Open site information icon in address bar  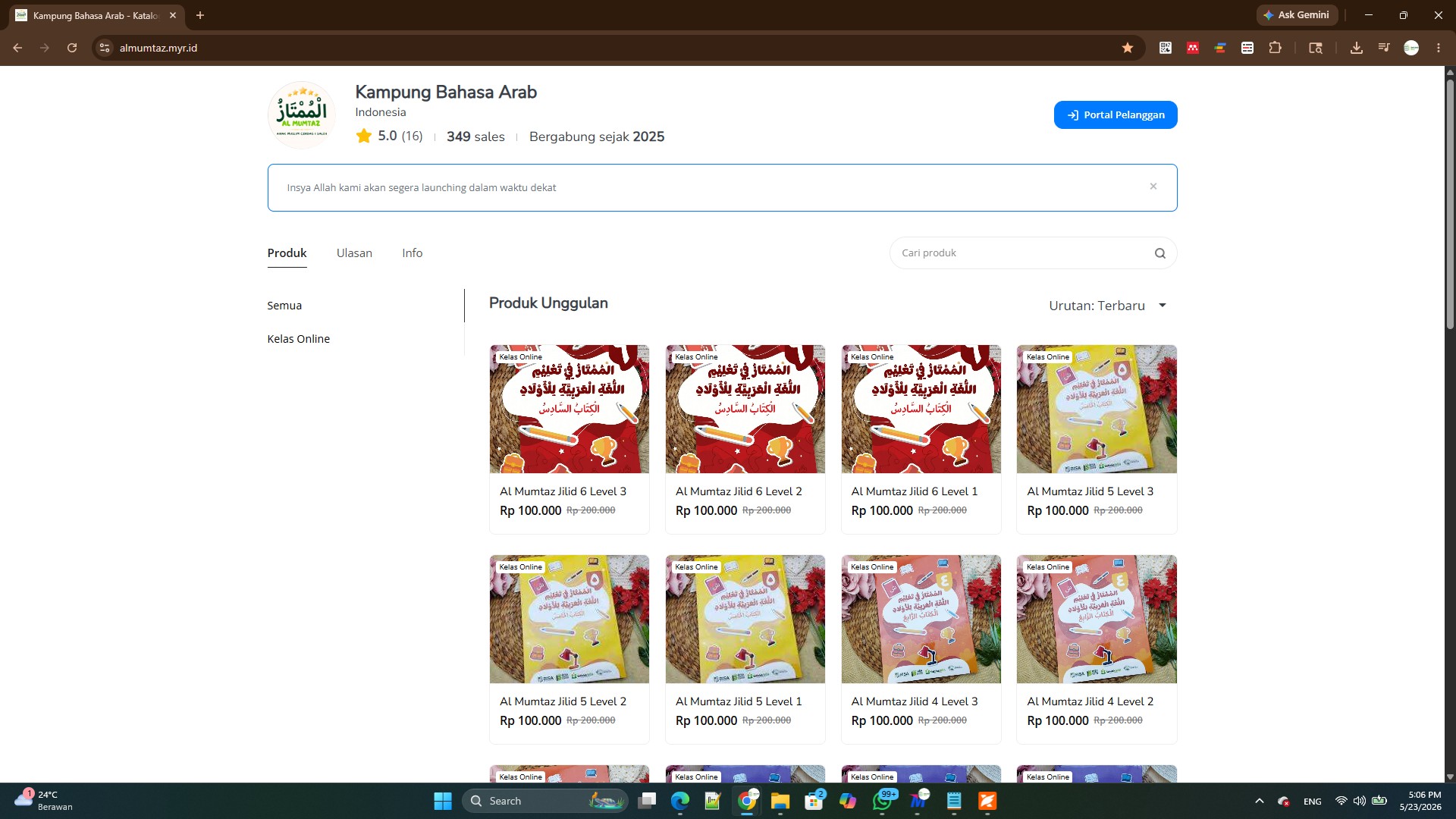pos(105,48)
